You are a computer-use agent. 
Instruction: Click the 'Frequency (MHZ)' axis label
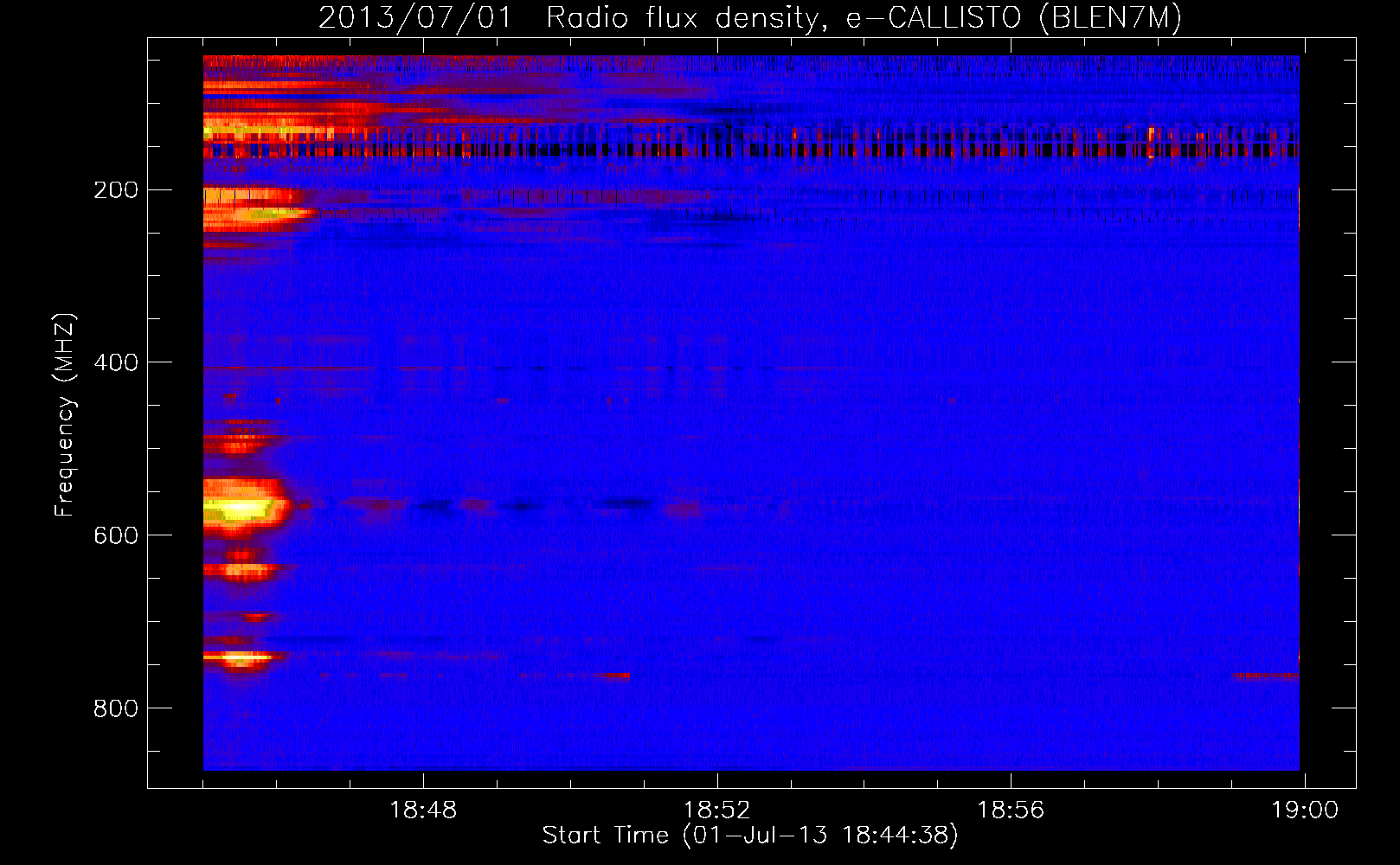tap(65, 414)
